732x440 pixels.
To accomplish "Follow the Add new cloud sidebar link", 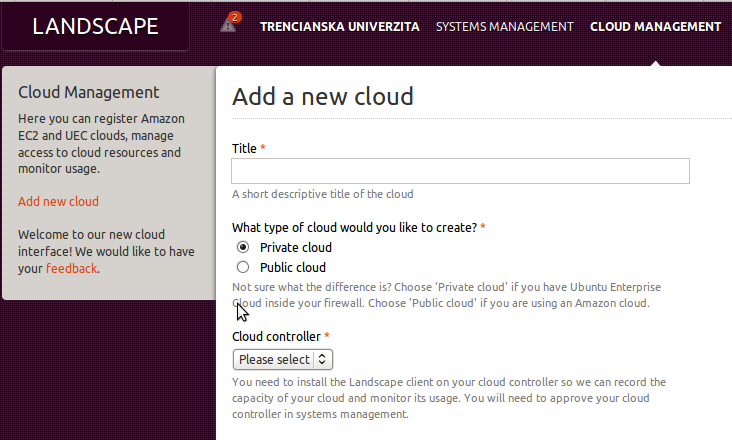I will pyautogui.click(x=58, y=202).
